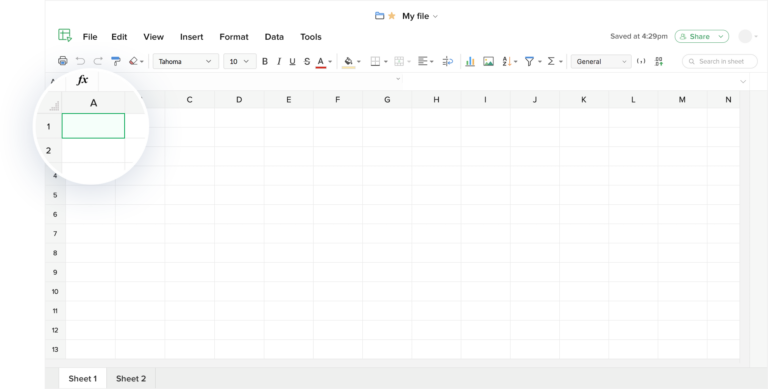Click the select-all corner of the grid
Viewport: 768px width, 389px height.
pyautogui.click(x=54, y=105)
